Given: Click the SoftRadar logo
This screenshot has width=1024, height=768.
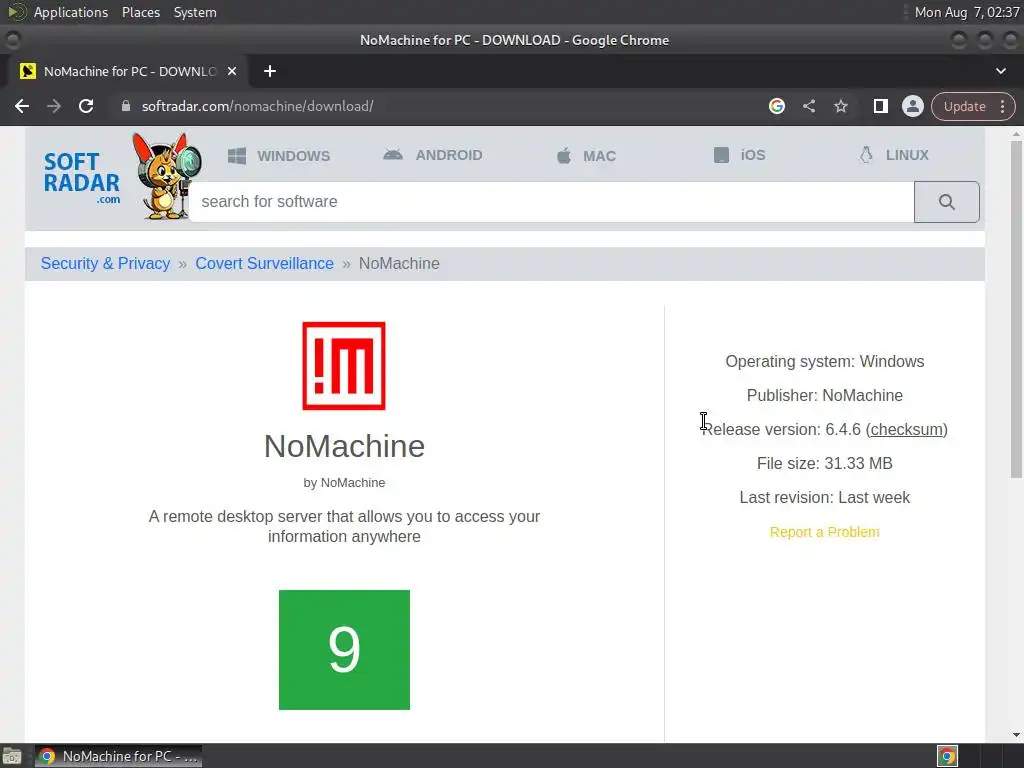Looking at the screenshot, I should 82,177.
